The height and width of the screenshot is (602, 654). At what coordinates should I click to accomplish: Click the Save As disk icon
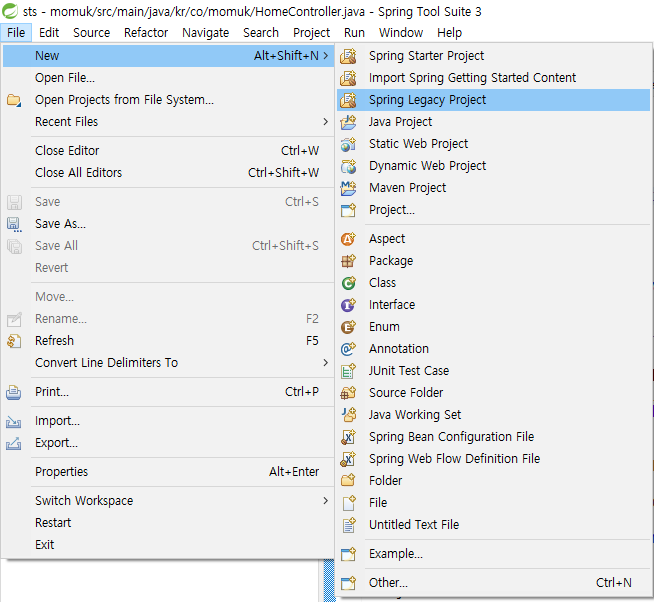[x=14, y=224]
